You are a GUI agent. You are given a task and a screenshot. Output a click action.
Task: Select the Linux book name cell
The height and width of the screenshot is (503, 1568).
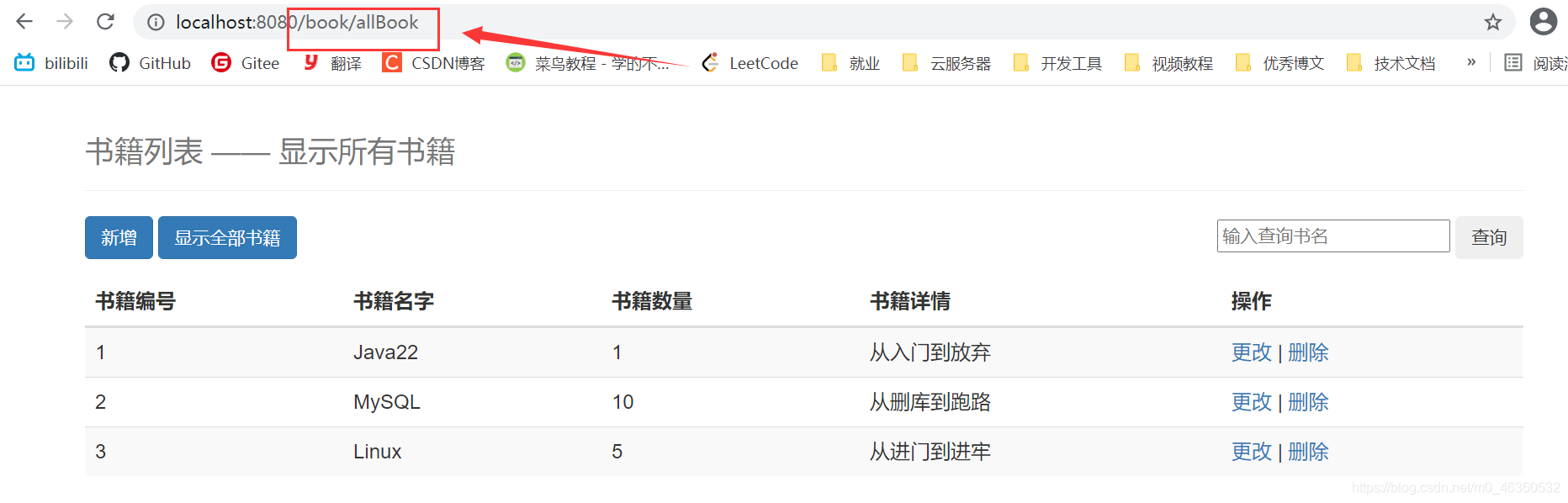pyautogui.click(x=377, y=452)
